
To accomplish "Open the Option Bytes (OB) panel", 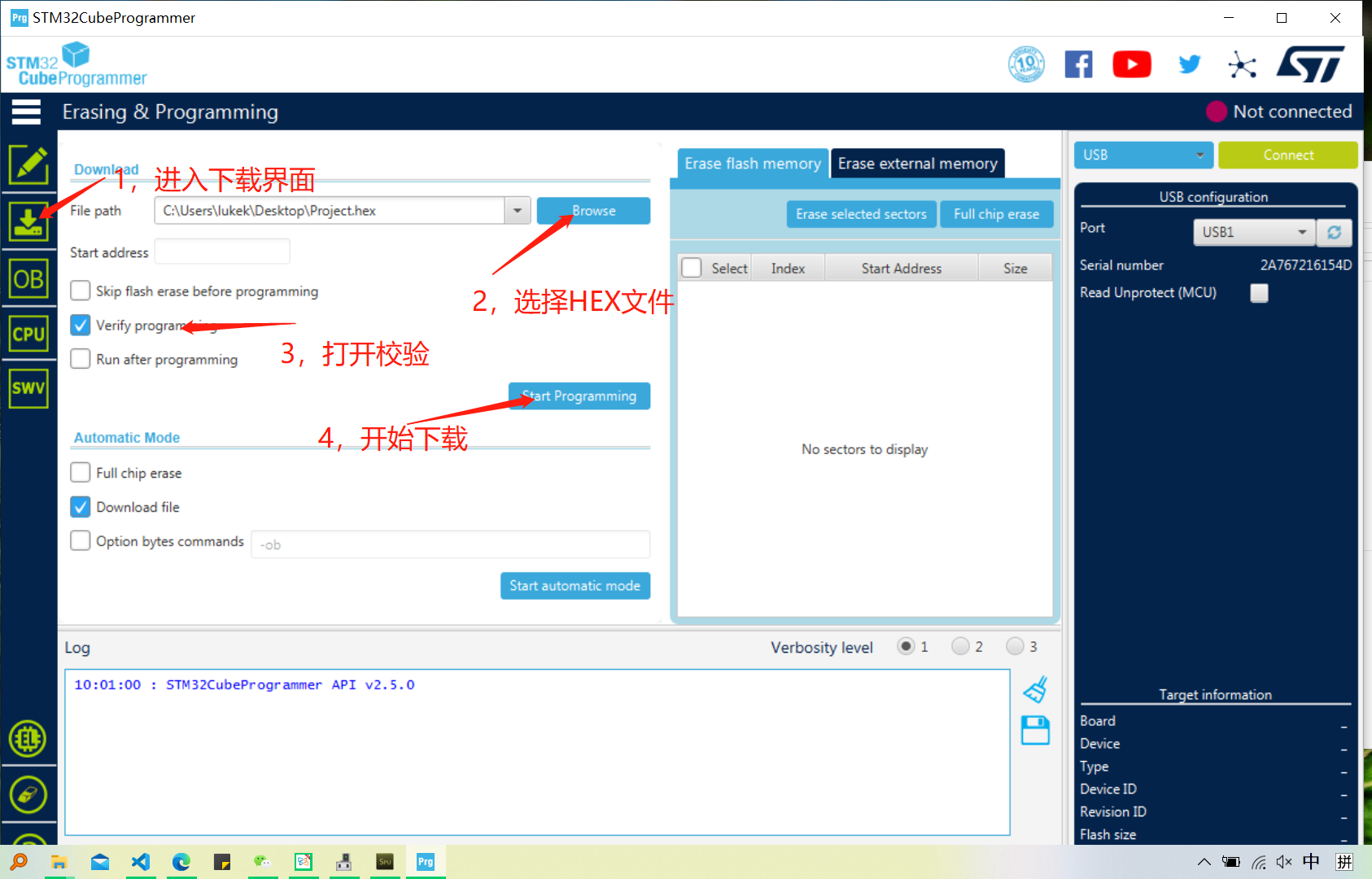I will (x=28, y=278).
